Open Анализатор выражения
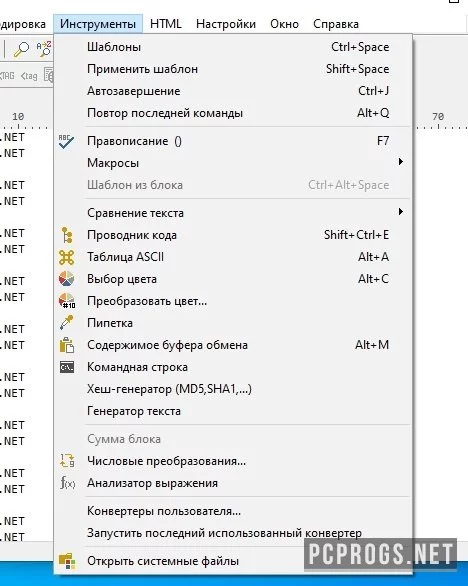The image size is (468, 586). [234, 483]
